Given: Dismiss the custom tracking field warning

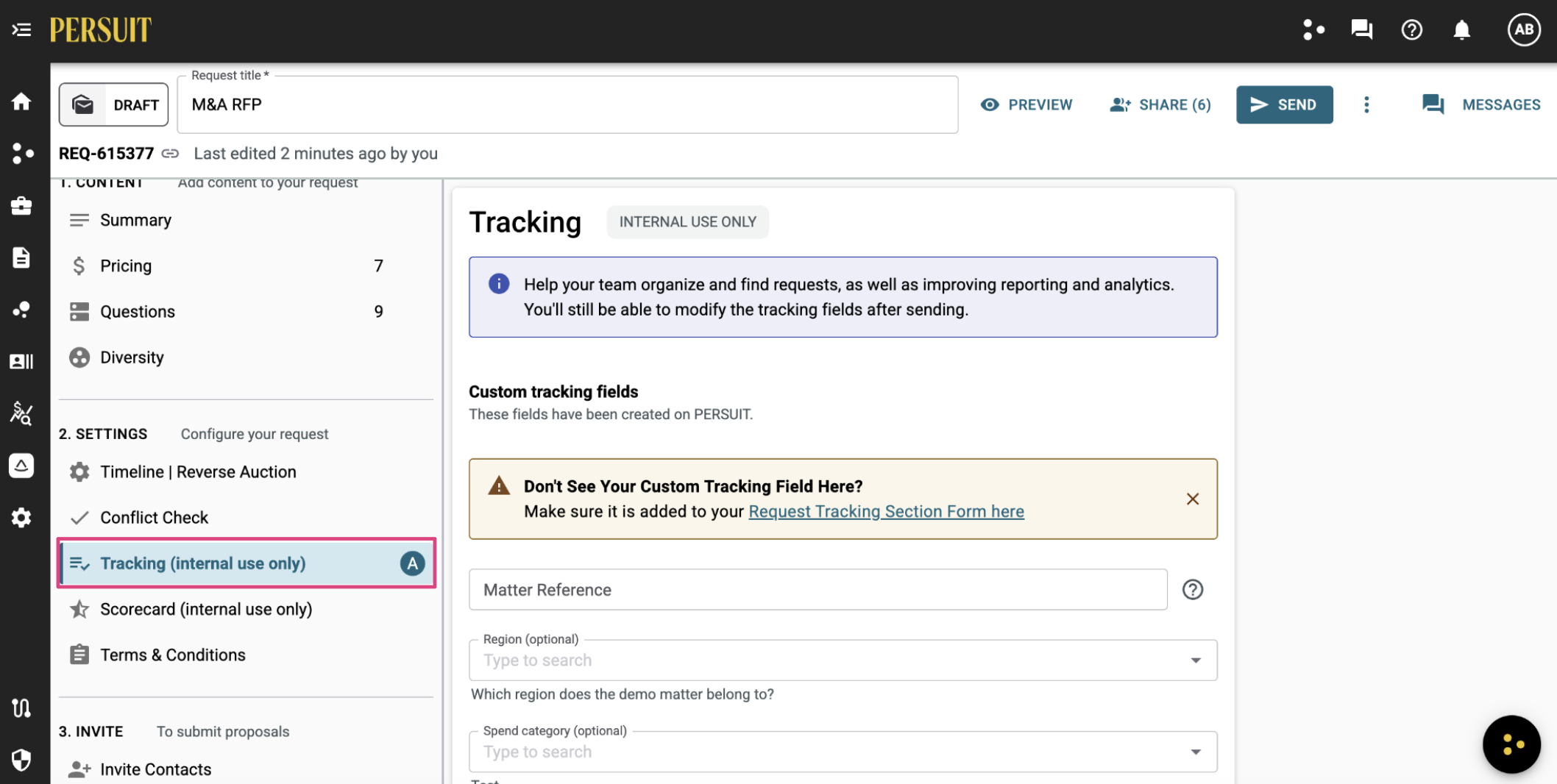Looking at the screenshot, I should pyautogui.click(x=1193, y=499).
